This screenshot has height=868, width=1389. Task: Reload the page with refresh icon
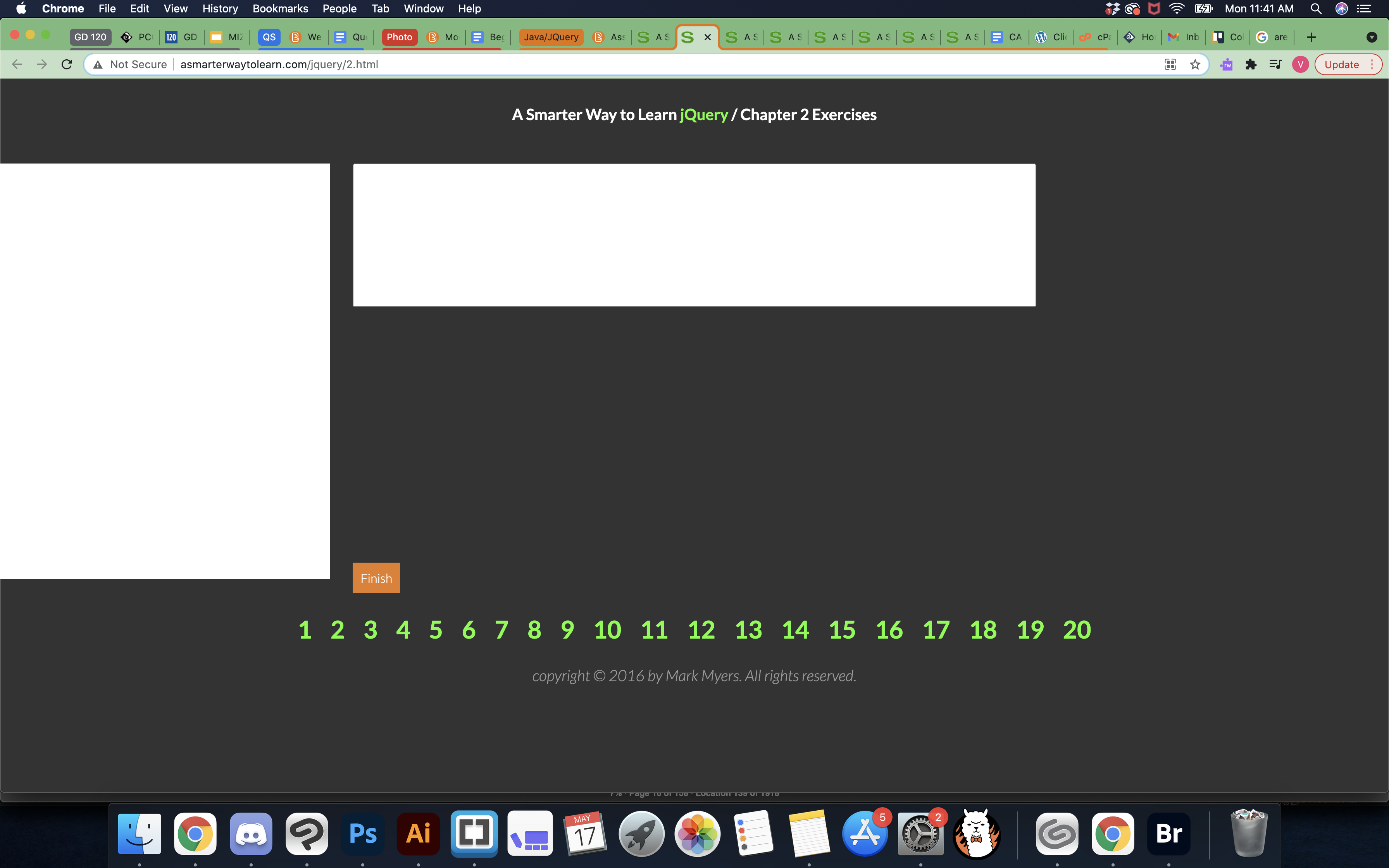pyautogui.click(x=67, y=64)
